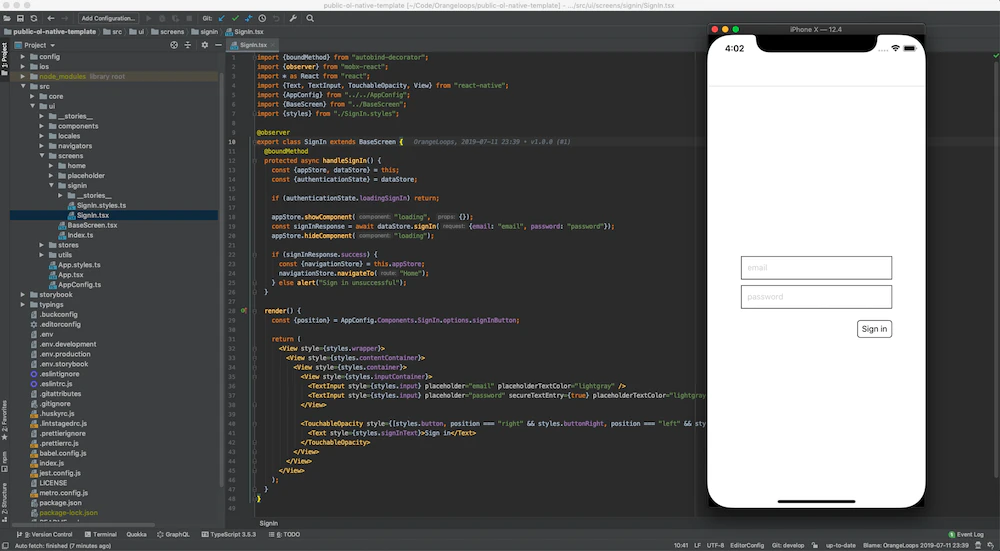
Task: Open the npm side tab
Action: (4, 462)
